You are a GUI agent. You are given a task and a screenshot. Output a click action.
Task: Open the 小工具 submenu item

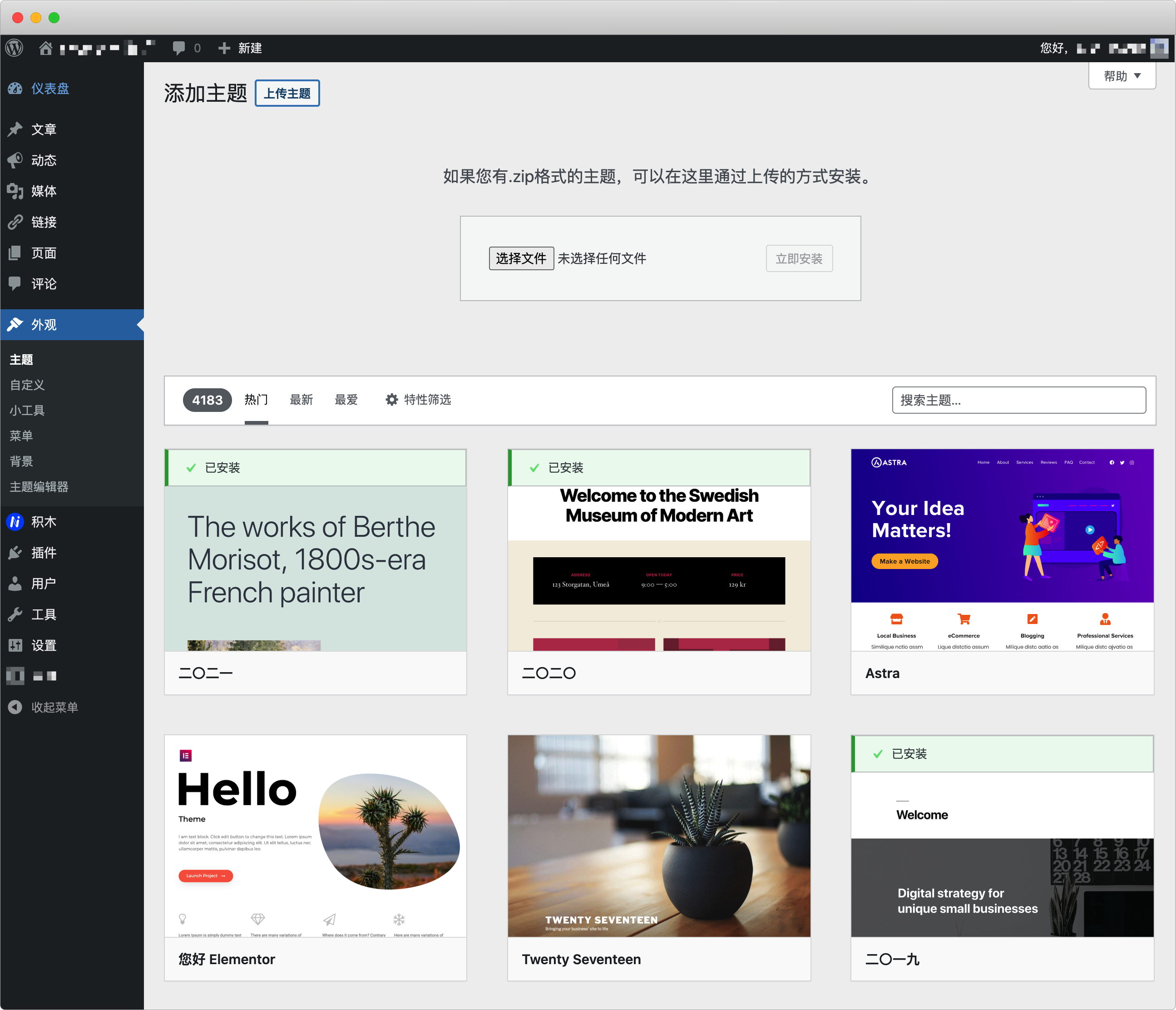pos(27,411)
